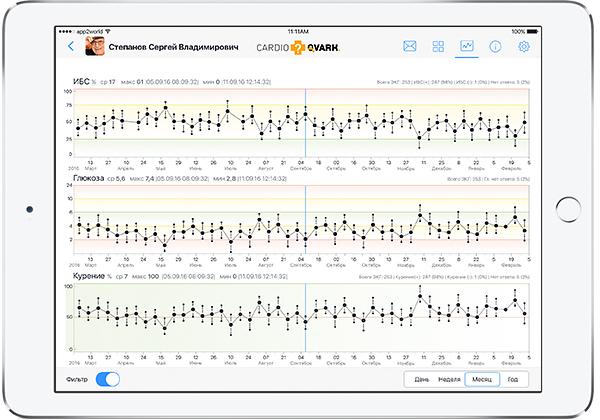Select the День period tab

[422, 379]
